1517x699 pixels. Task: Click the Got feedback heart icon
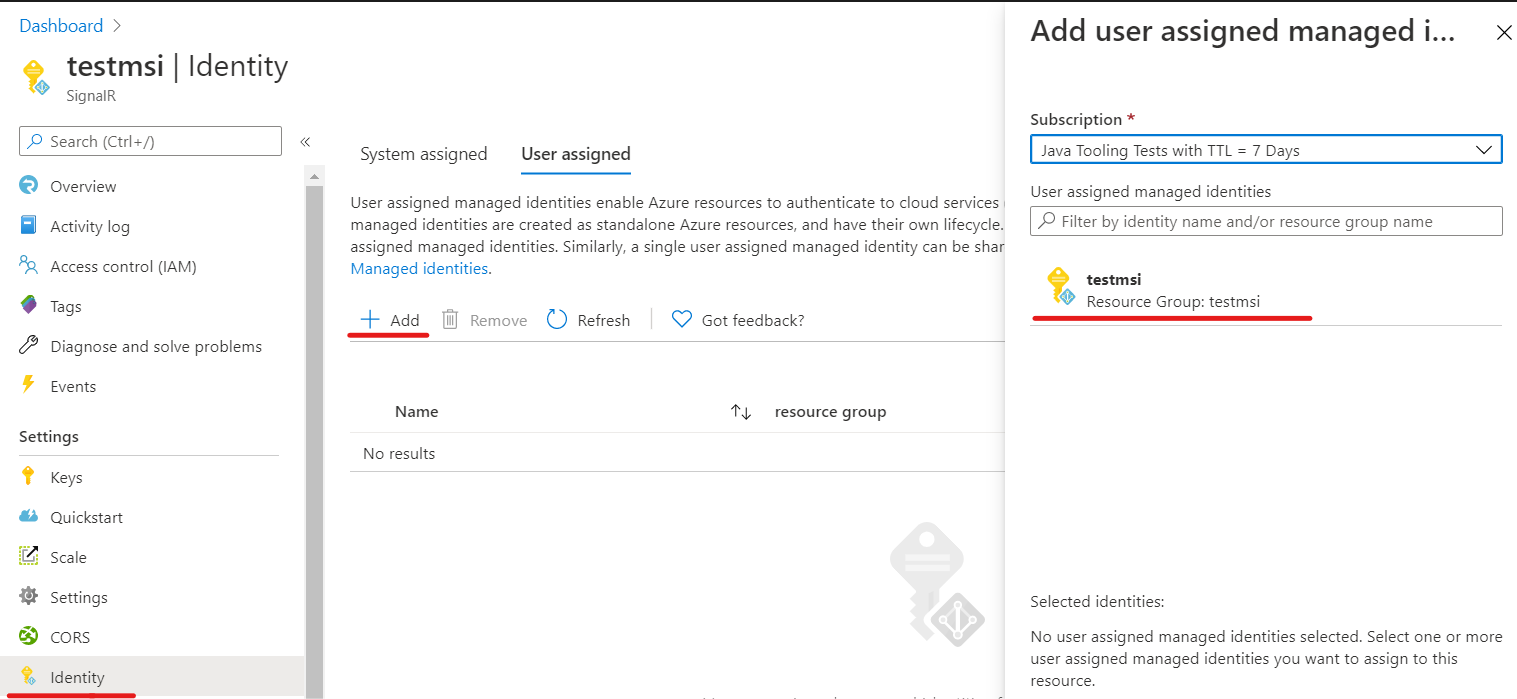point(682,319)
